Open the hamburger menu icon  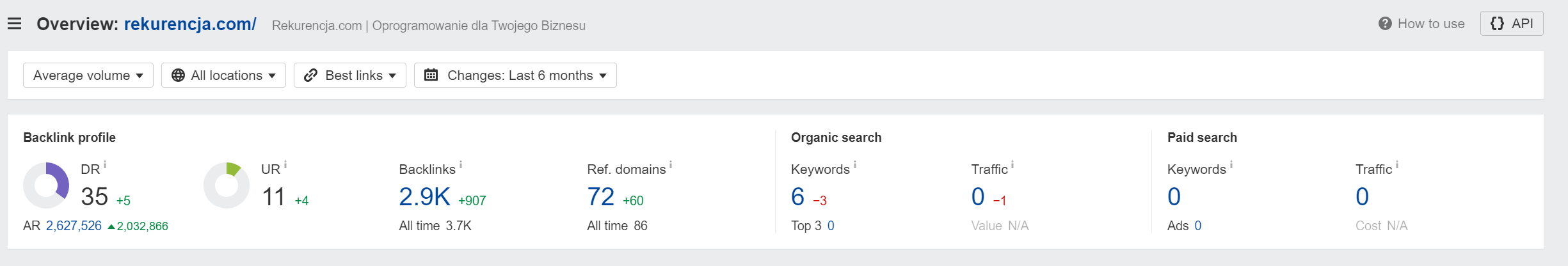click(15, 24)
